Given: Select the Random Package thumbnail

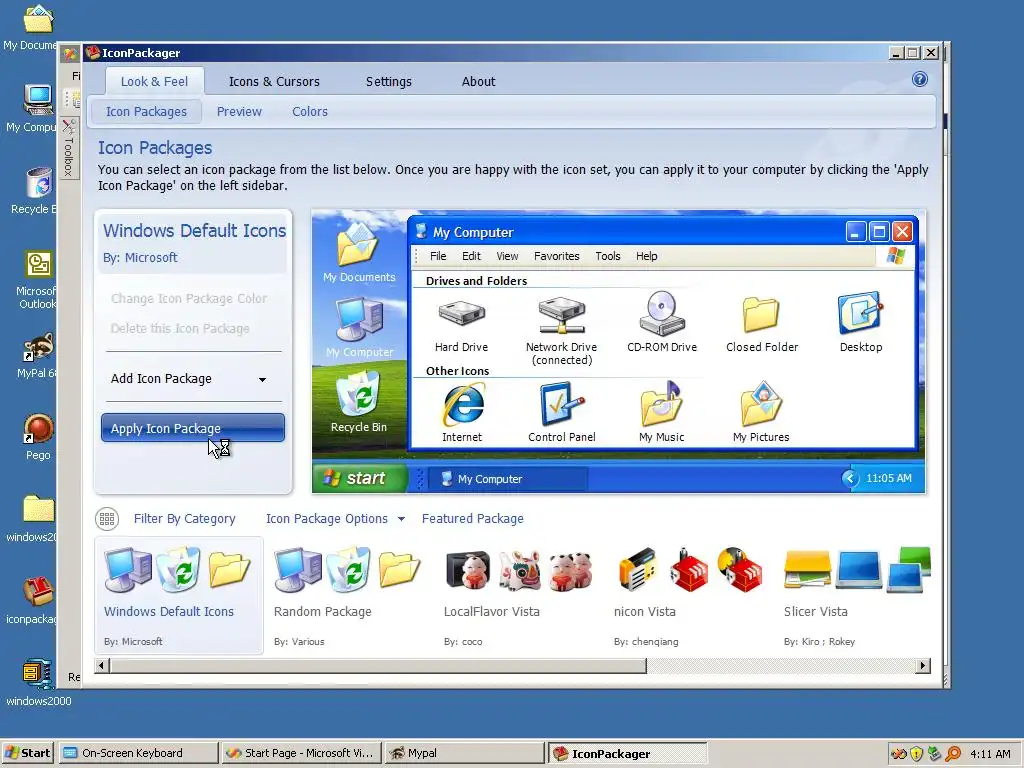Looking at the screenshot, I should (x=347, y=596).
